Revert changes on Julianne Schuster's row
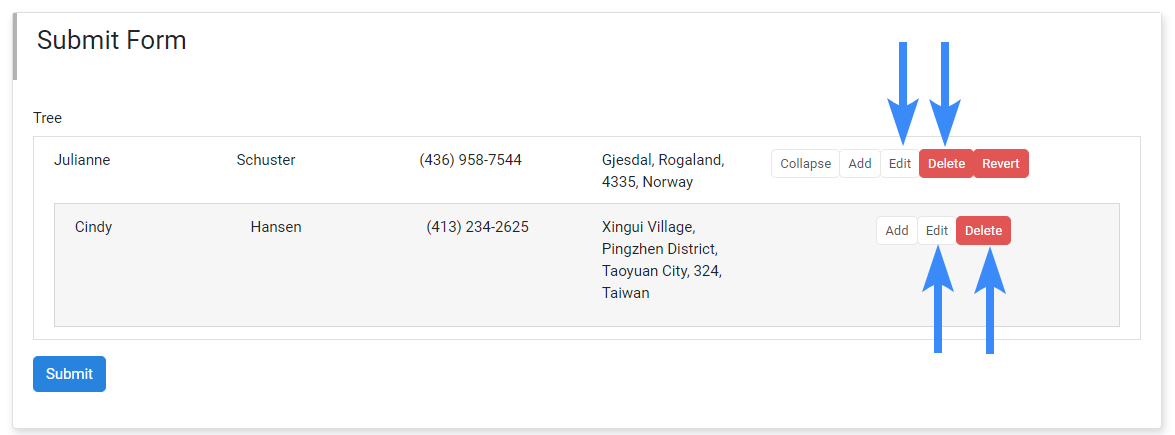This screenshot has width=1175, height=435. [1000, 164]
